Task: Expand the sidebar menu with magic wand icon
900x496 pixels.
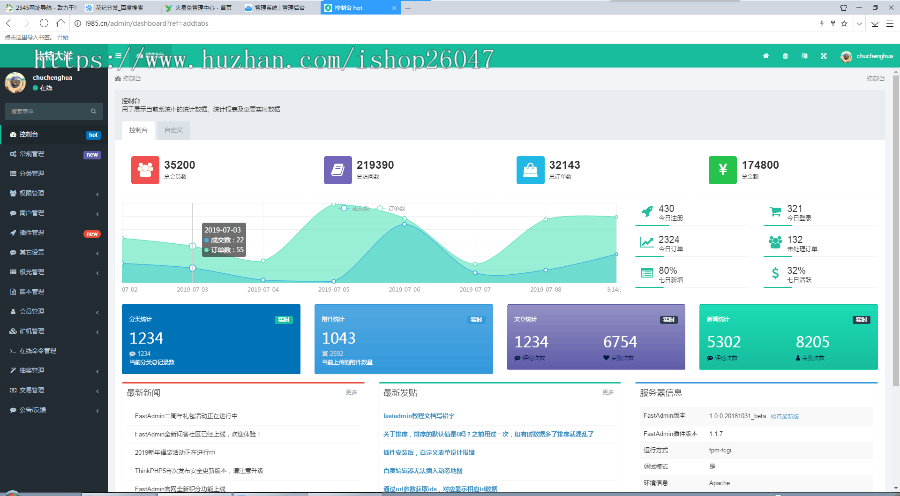Action: pyautogui.click(x=54, y=371)
